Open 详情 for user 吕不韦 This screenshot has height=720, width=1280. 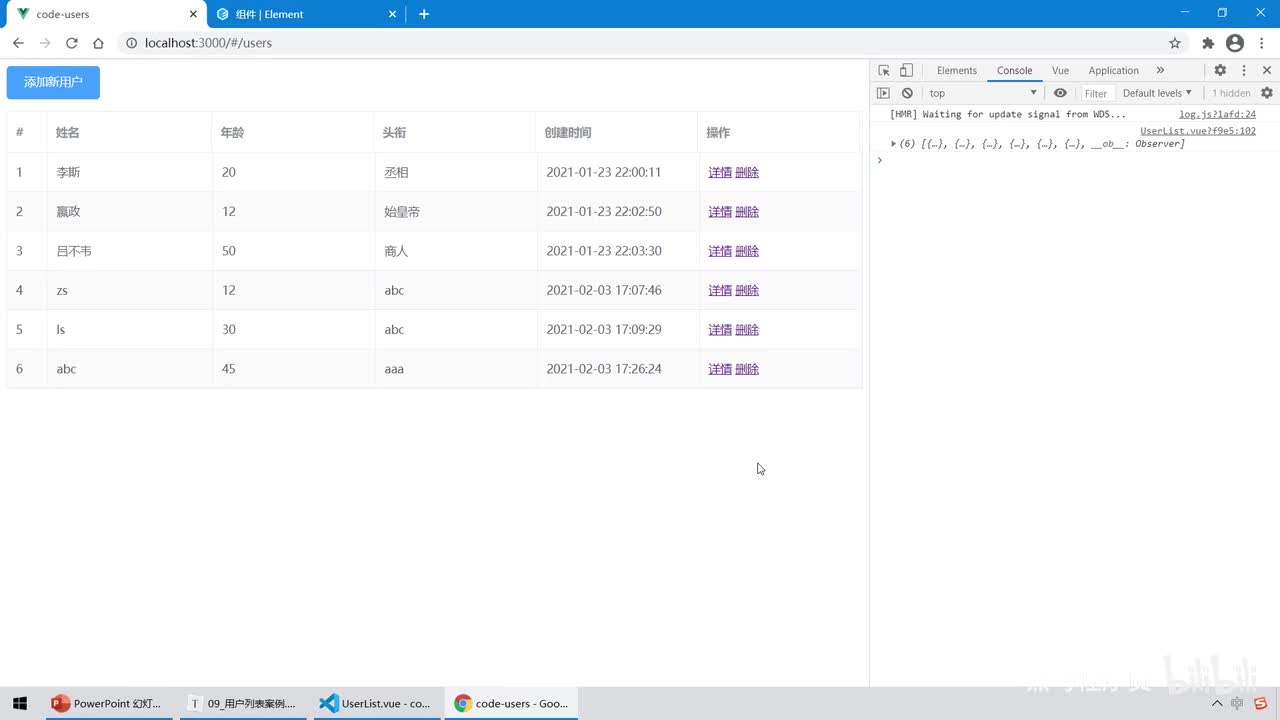coord(720,251)
